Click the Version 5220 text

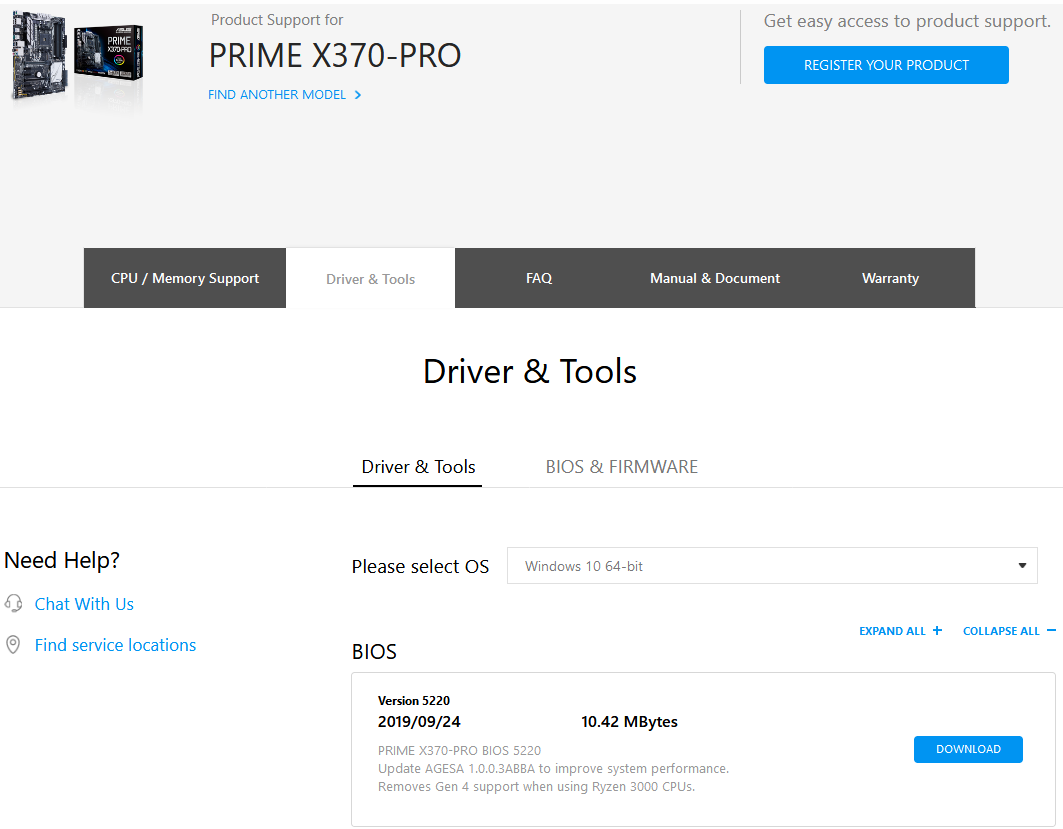414,700
